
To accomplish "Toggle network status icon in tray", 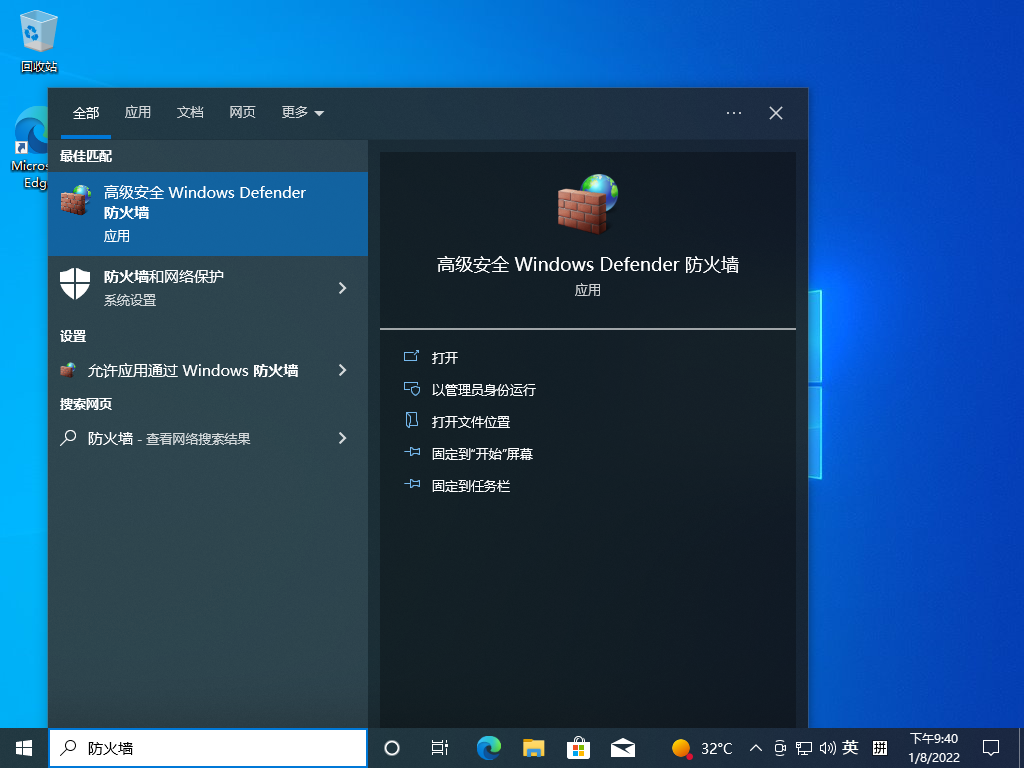I will (805, 748).
